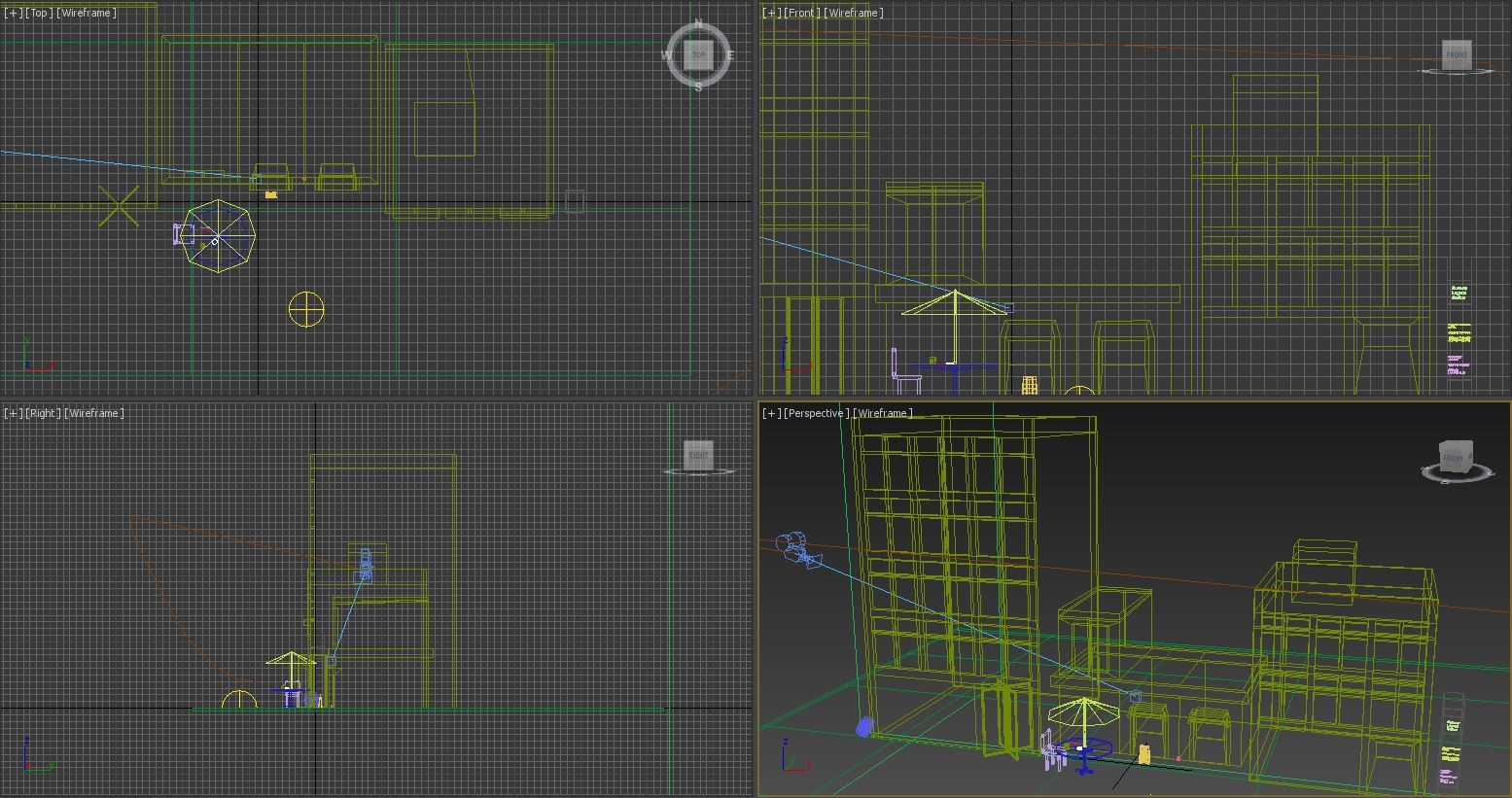Click the E compass letter on the Top ViewCube
This screenshot has height=798, width=1512.
[x=731, y=55]
